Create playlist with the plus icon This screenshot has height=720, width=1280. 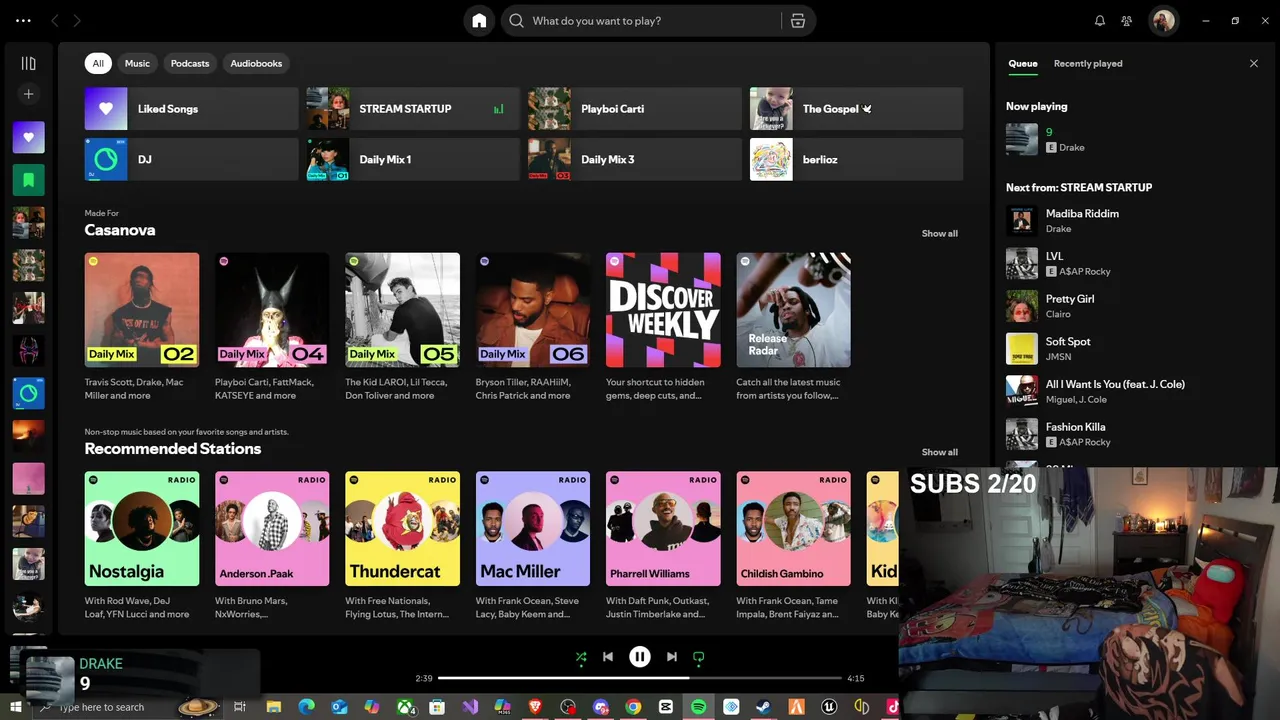[x=28, y=94]
